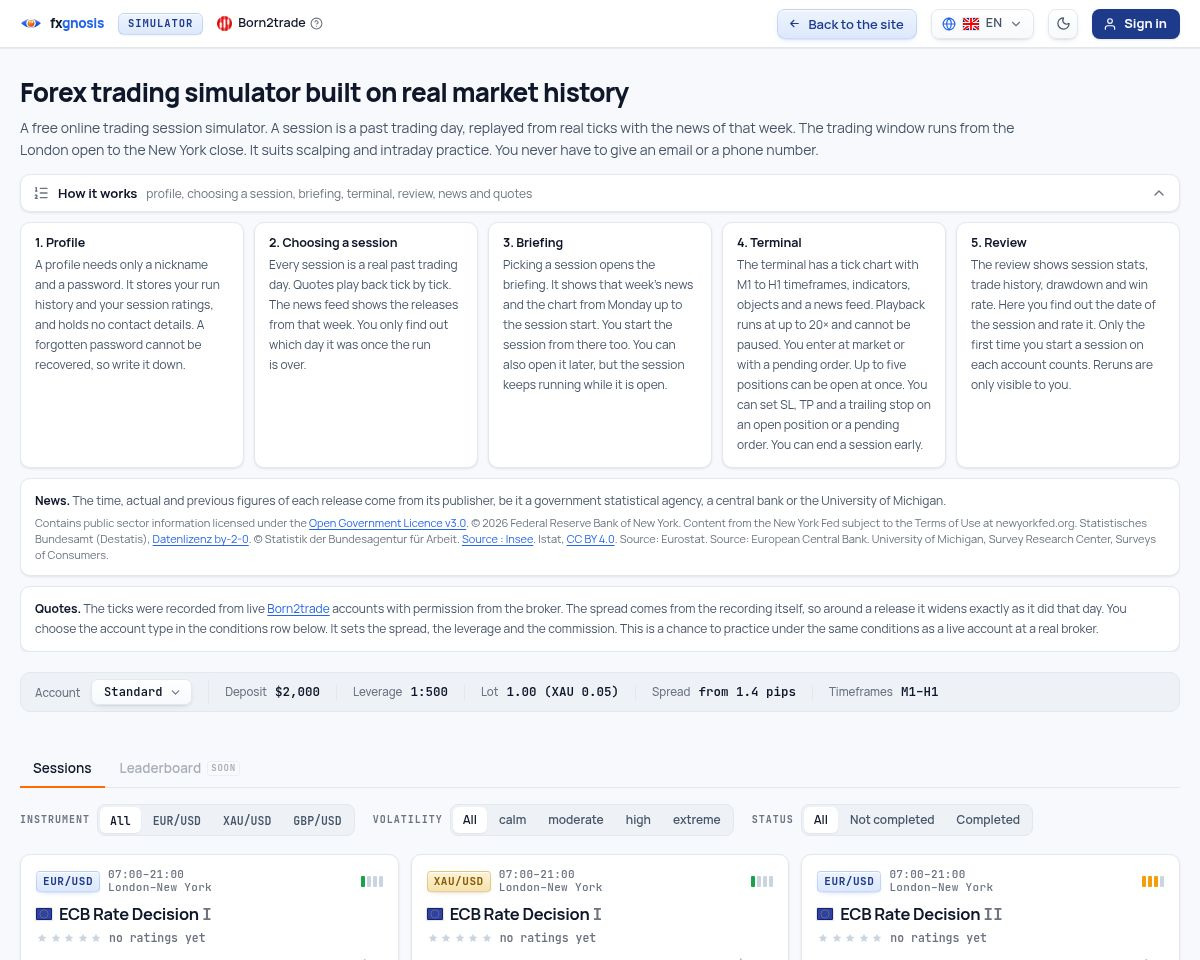1200x960 pixels.
Task: Select All in the Instrument filter
Action: point(120,820)
